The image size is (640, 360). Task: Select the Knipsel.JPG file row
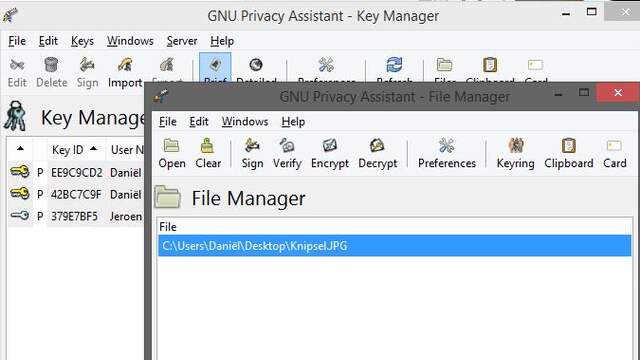pyautogui.click(x=395, y=246)
